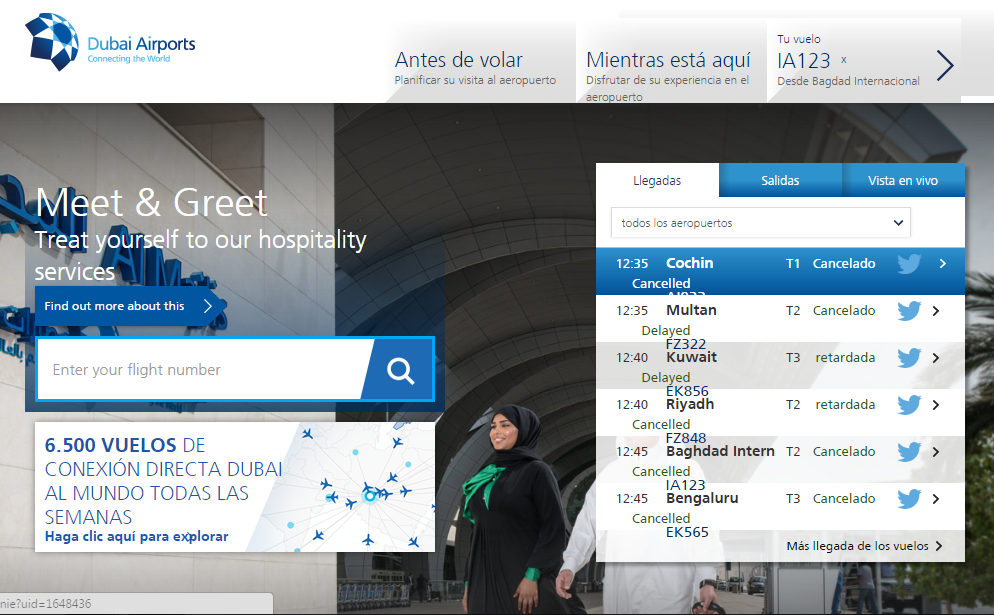Select the Bengaluru 12:45 arrival
This screenshot has height=615, width=994.
[780, 506]
